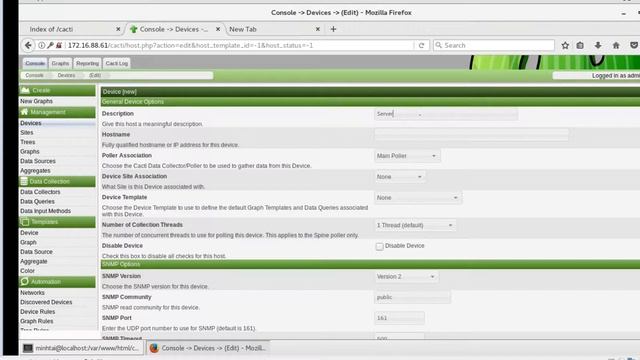Click the Console breadcrumb
The width and height of the screenshot is (640, 360).
coord(34,76)
